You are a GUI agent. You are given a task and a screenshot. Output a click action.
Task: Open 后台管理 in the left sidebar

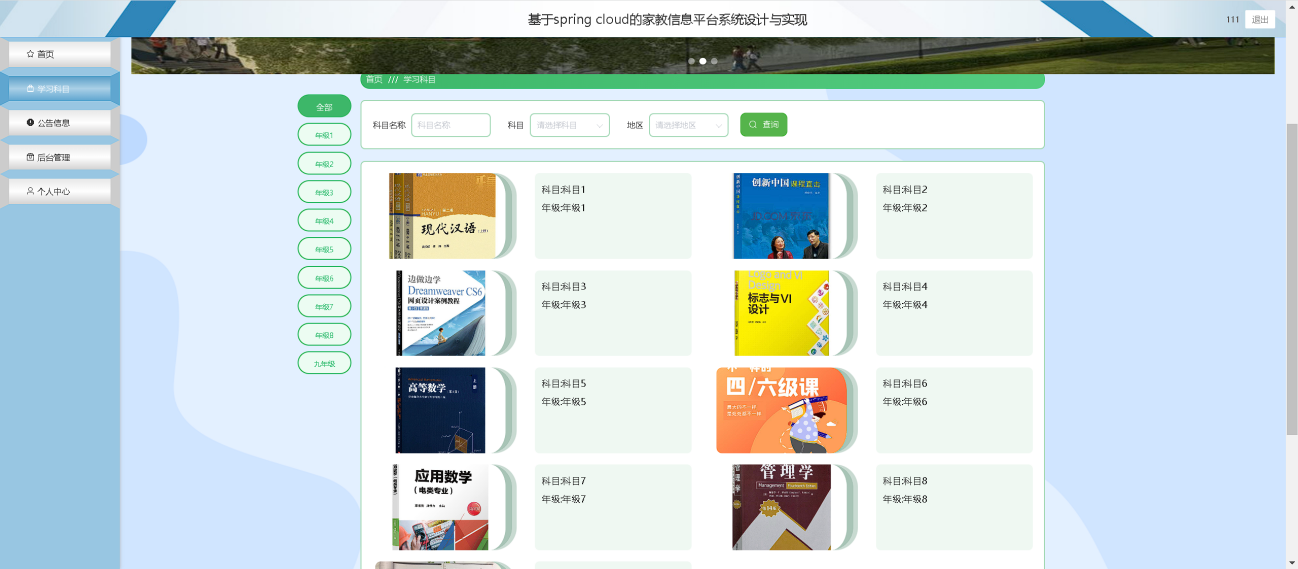click(x=60, y=157)
